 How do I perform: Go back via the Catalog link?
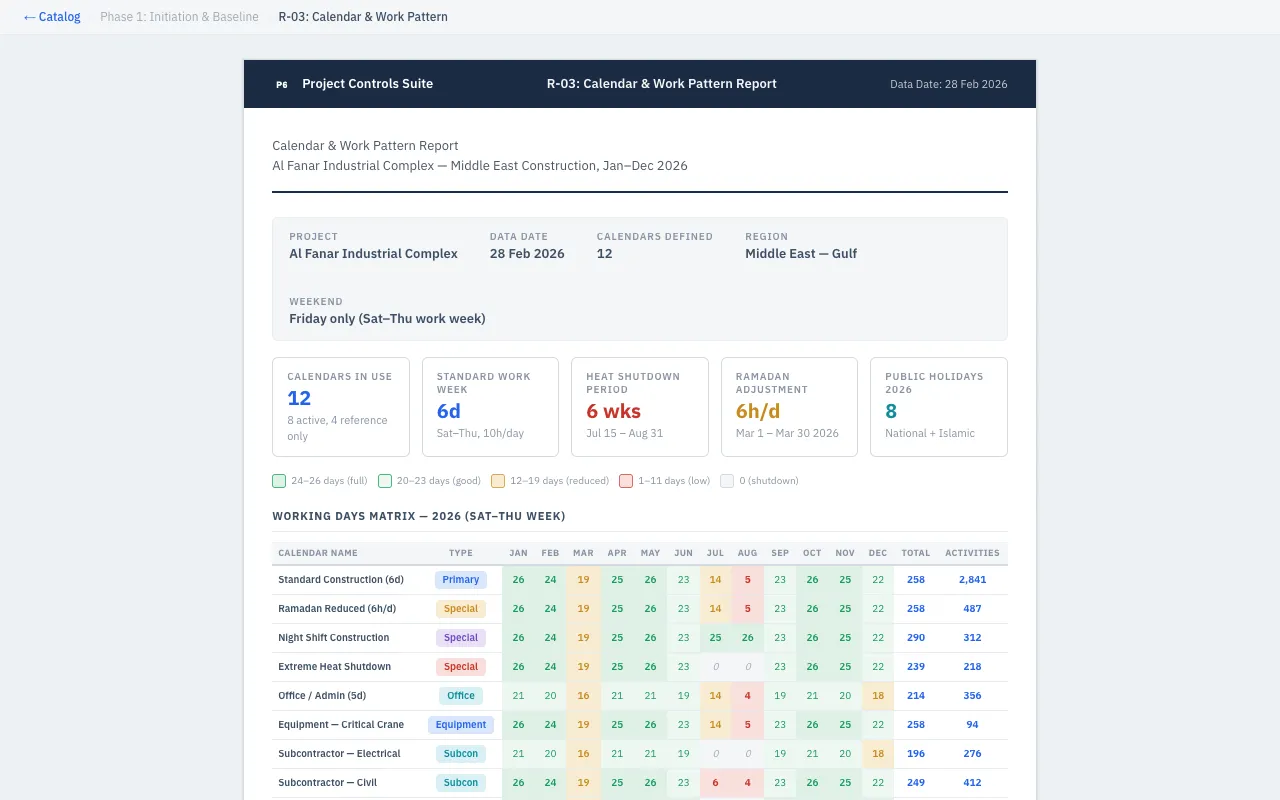click(x=52, y=17)
